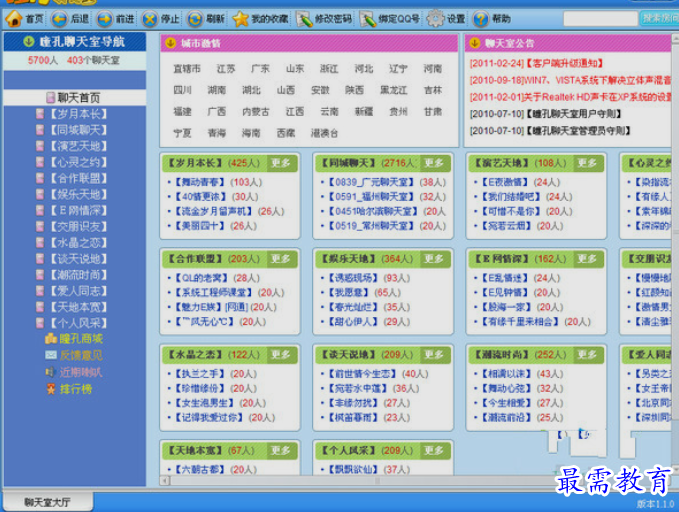Click 更多 button in 个人风采 card
This screenshot has height=512, width=679.
click(434, 450)
